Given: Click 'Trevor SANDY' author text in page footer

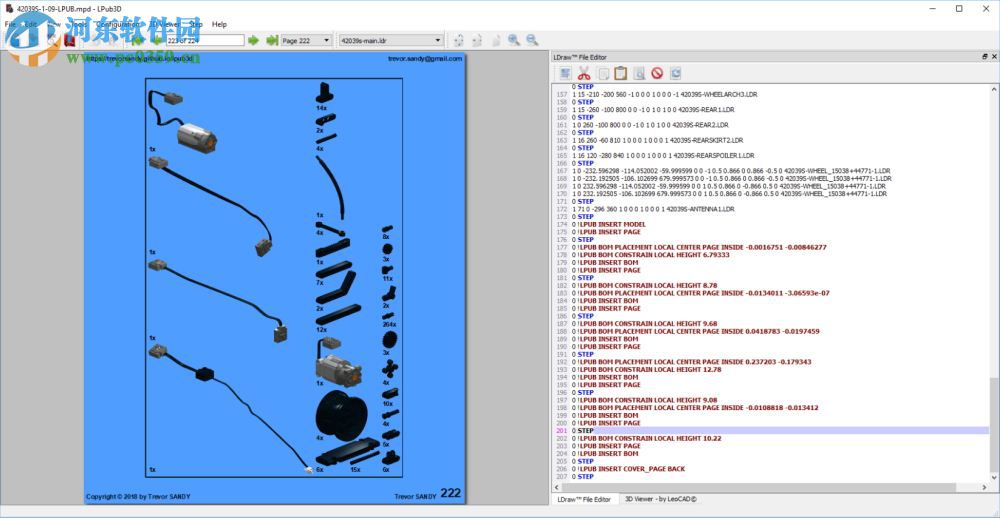Looking at the screenshot, I should 416,496.
